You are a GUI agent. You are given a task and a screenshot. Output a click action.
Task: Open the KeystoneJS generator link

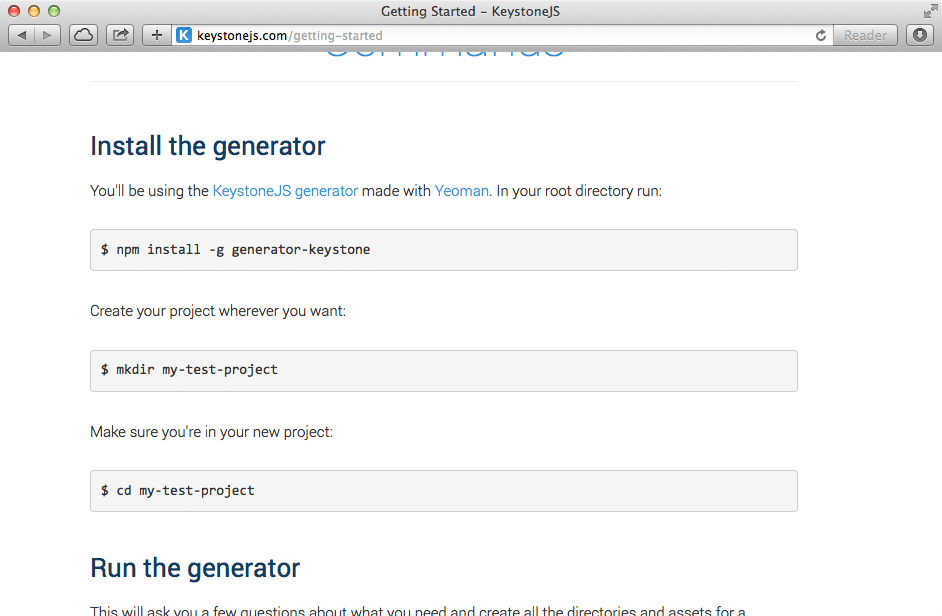tap(285, 191)
